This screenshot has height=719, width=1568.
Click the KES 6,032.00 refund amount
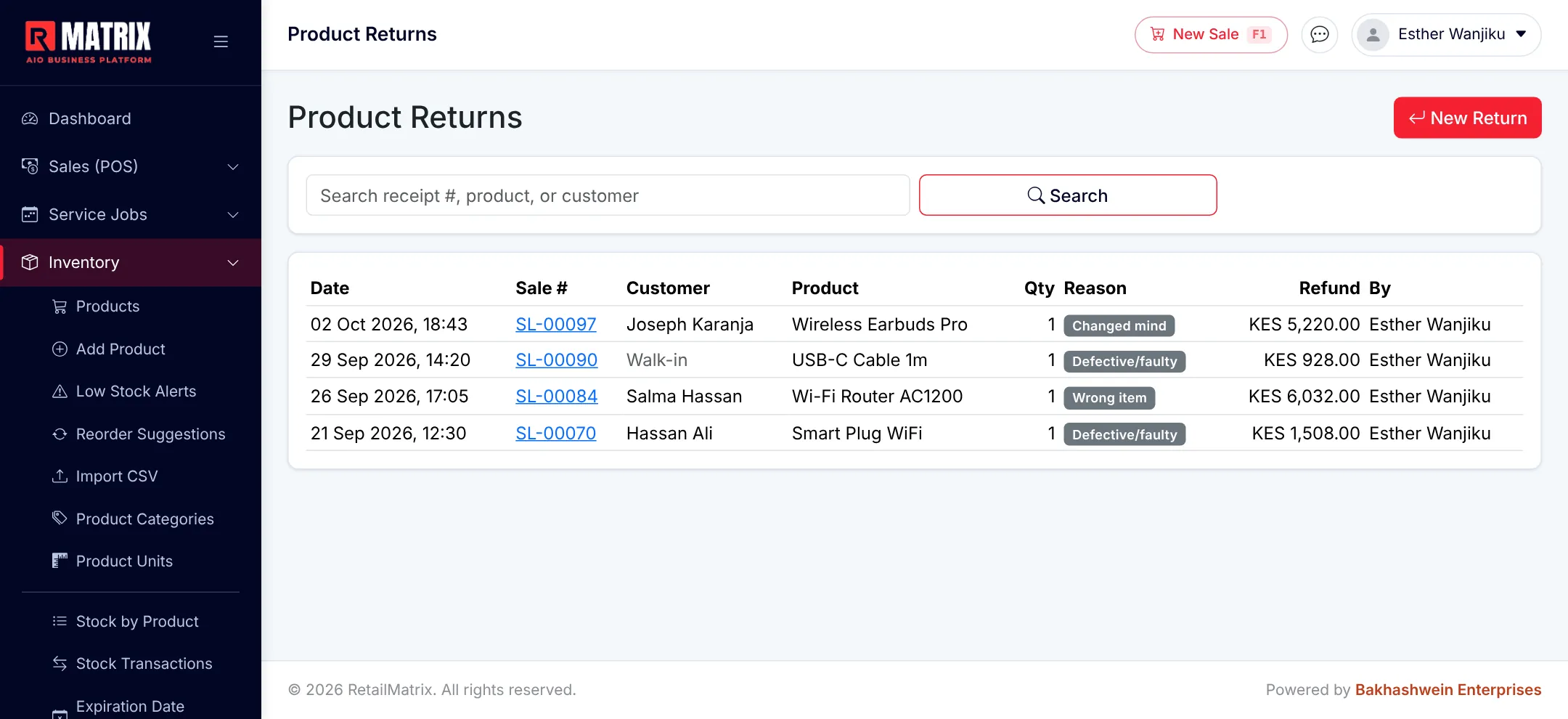(1304, 397)
